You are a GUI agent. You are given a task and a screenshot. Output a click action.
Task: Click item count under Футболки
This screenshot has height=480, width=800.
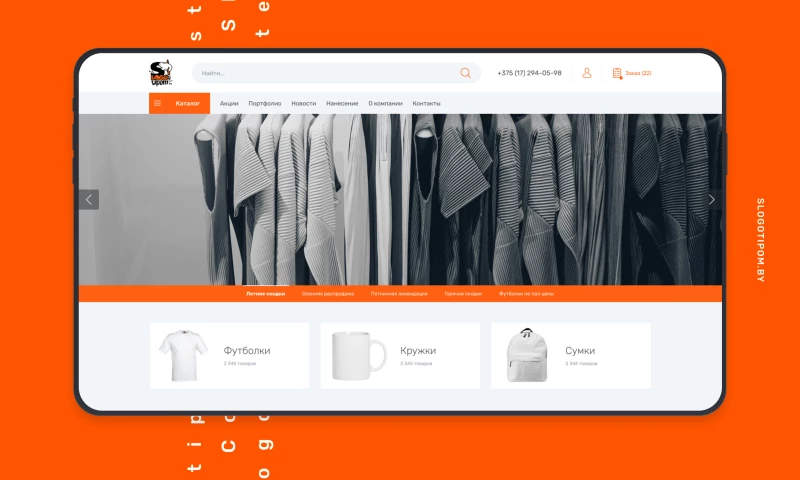tap(240, 364)
